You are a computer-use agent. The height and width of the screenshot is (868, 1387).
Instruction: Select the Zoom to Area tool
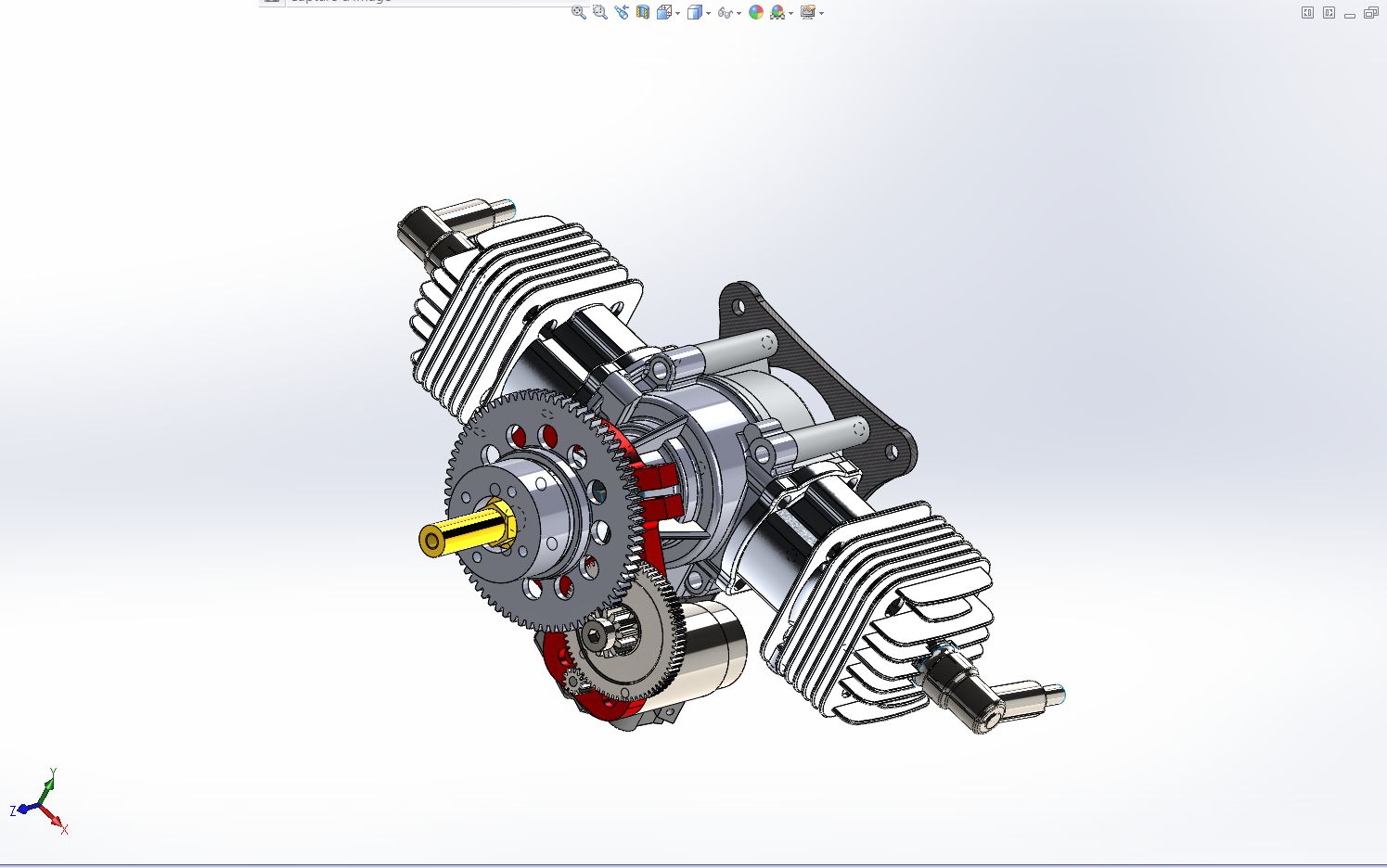point(600,12)
